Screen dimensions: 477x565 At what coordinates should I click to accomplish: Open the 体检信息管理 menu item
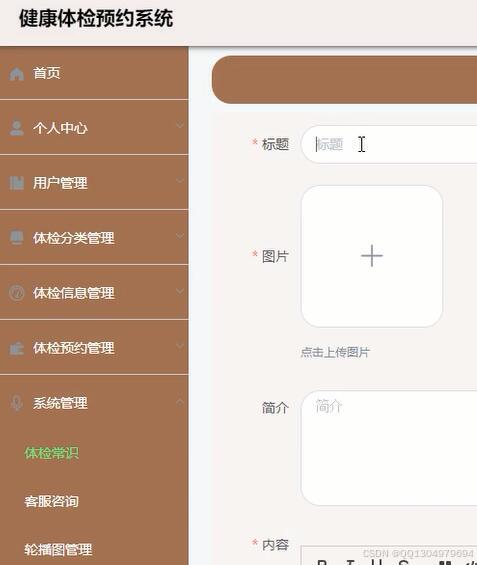94,293
